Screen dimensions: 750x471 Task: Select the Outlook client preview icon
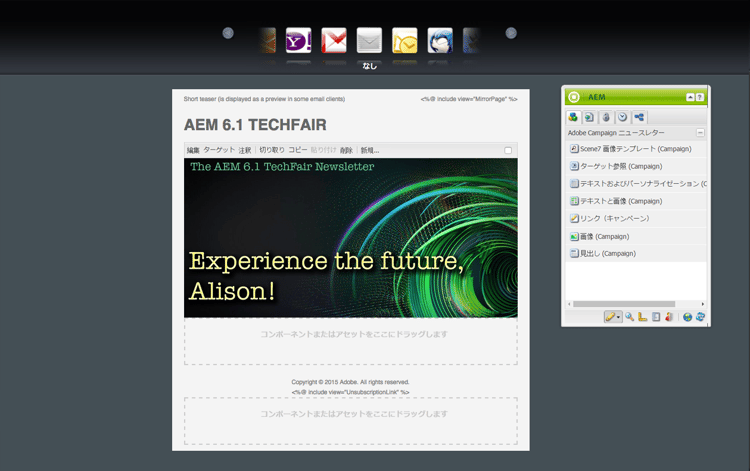[405, 40]
